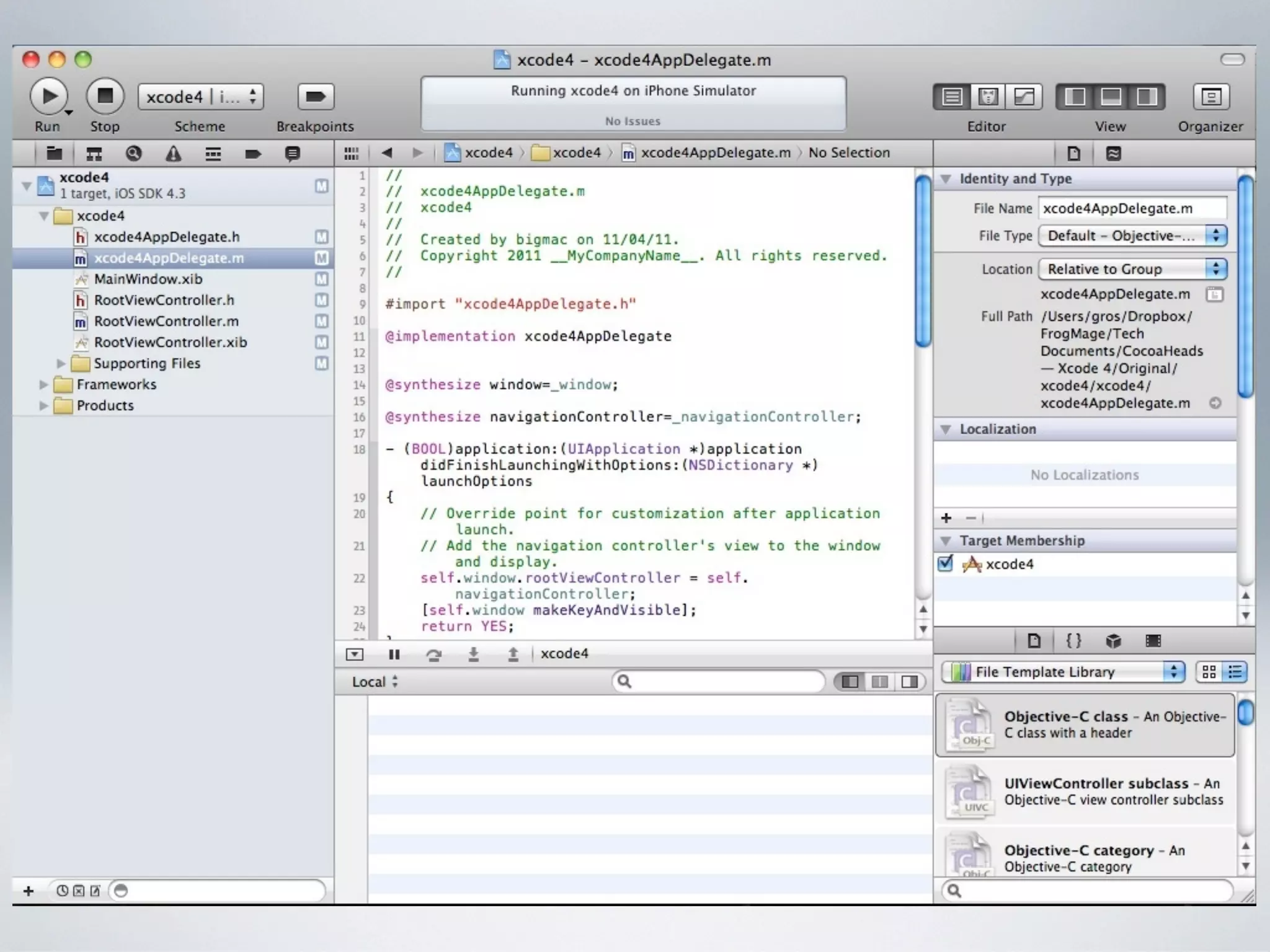Expand the Supporting Files group

tap(61, 363)
